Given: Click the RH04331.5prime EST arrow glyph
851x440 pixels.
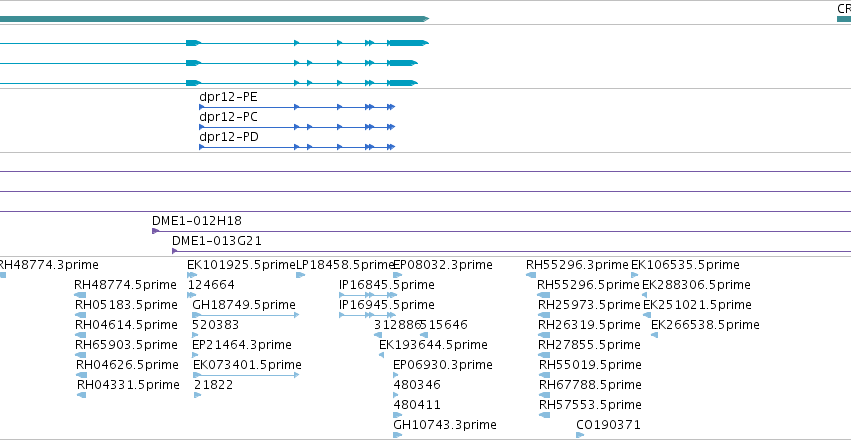Looking at the screenshot, I should [82, 395].
